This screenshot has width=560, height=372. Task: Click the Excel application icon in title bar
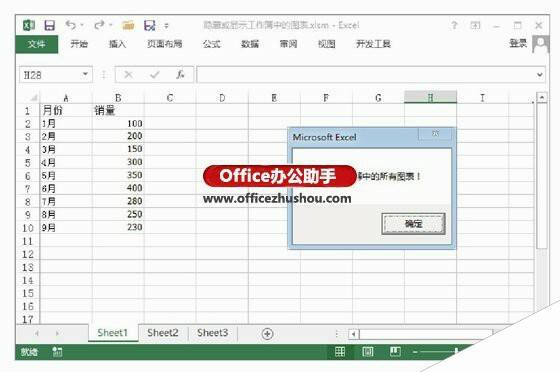coord(29,25)
